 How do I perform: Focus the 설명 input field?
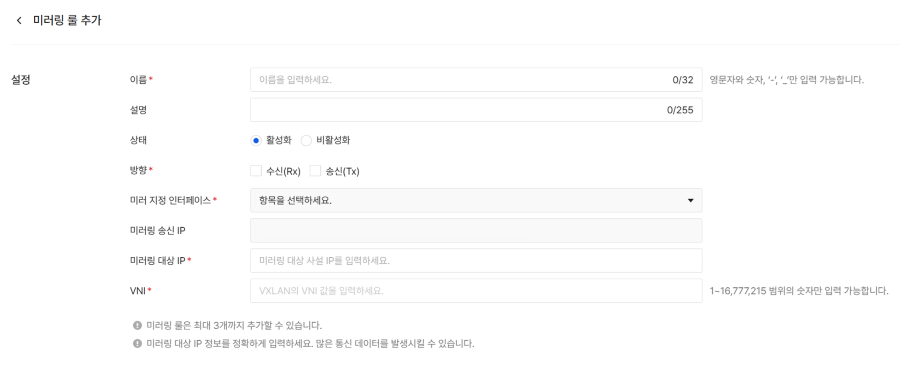476,110
